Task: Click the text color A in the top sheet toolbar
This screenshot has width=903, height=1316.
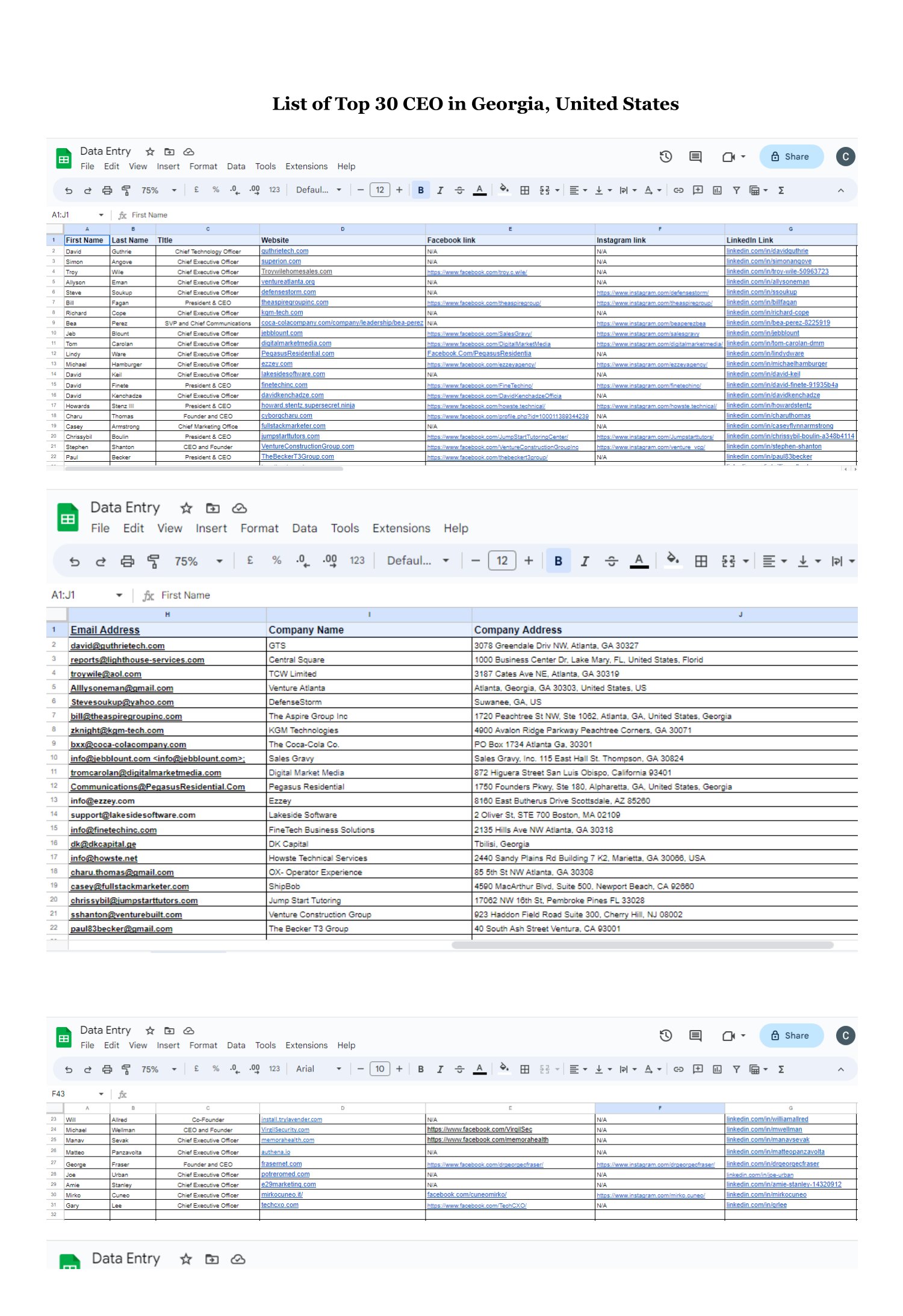Action: tap(479, 190)
